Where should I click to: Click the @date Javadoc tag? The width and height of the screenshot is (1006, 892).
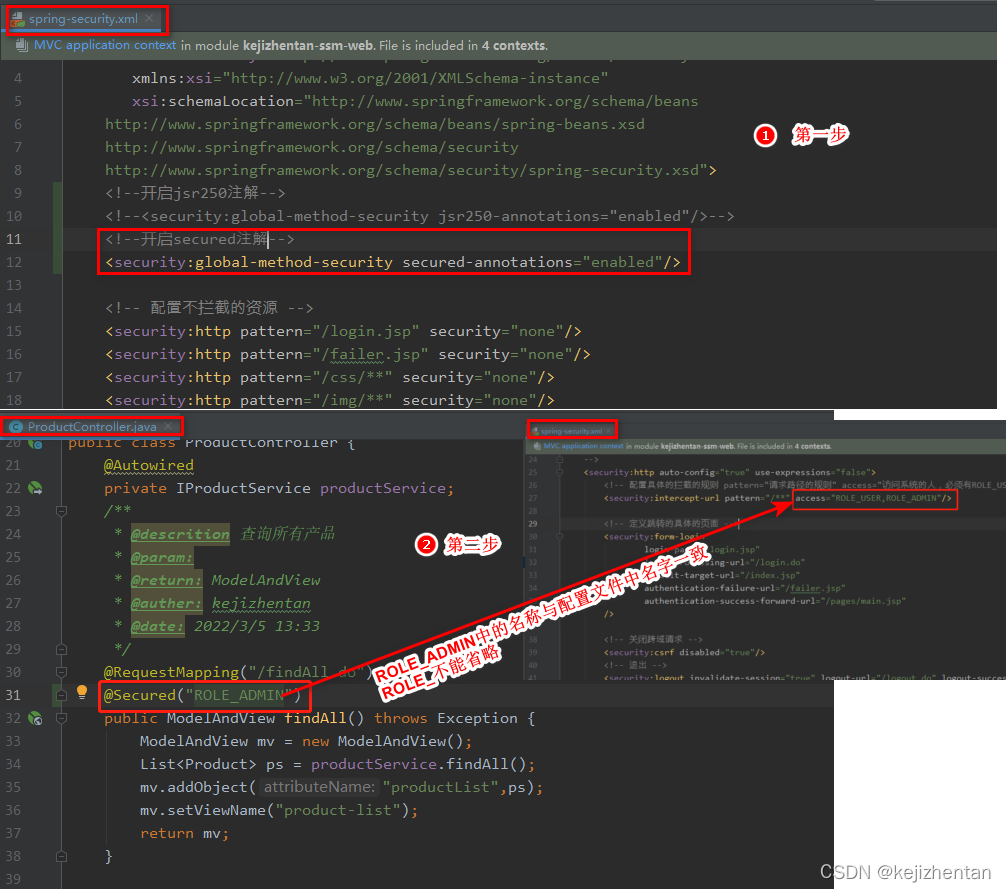tap(157, 626)
